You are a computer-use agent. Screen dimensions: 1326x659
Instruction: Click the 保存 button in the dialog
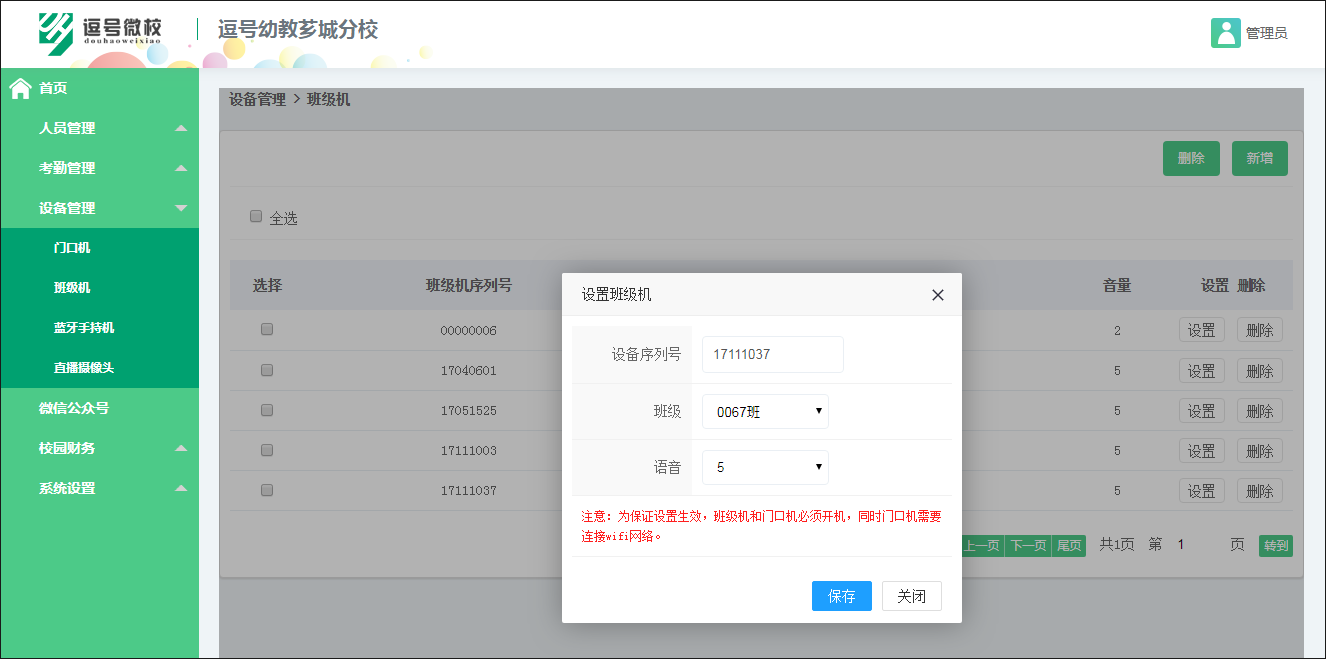[841, 596]
